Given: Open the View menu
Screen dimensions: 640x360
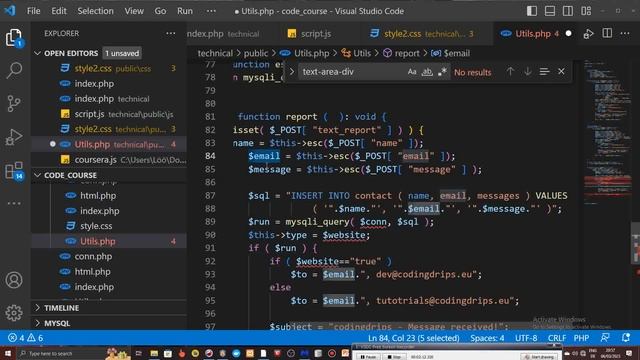Looking at the screenshot, I should pos(134,11).
